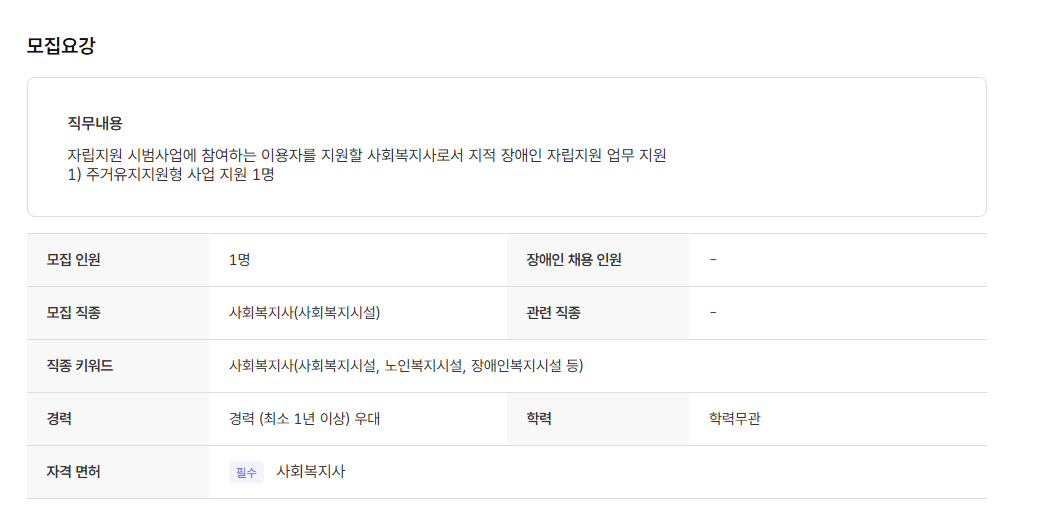
Task: Select the 자립지원 시범사업 description line
Action: [366, 155]
